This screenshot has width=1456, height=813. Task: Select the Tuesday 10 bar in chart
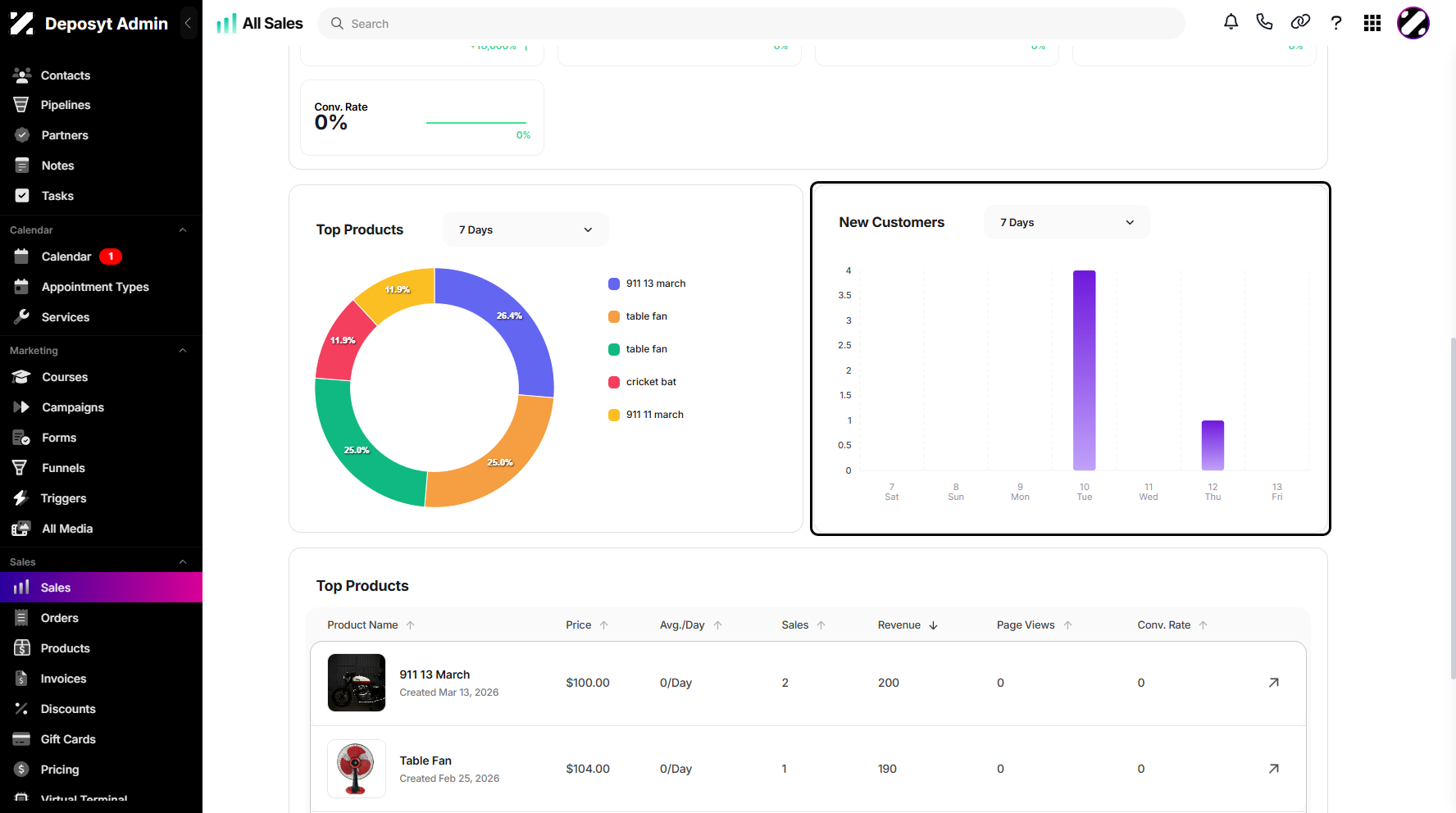tap(1085, 370)
